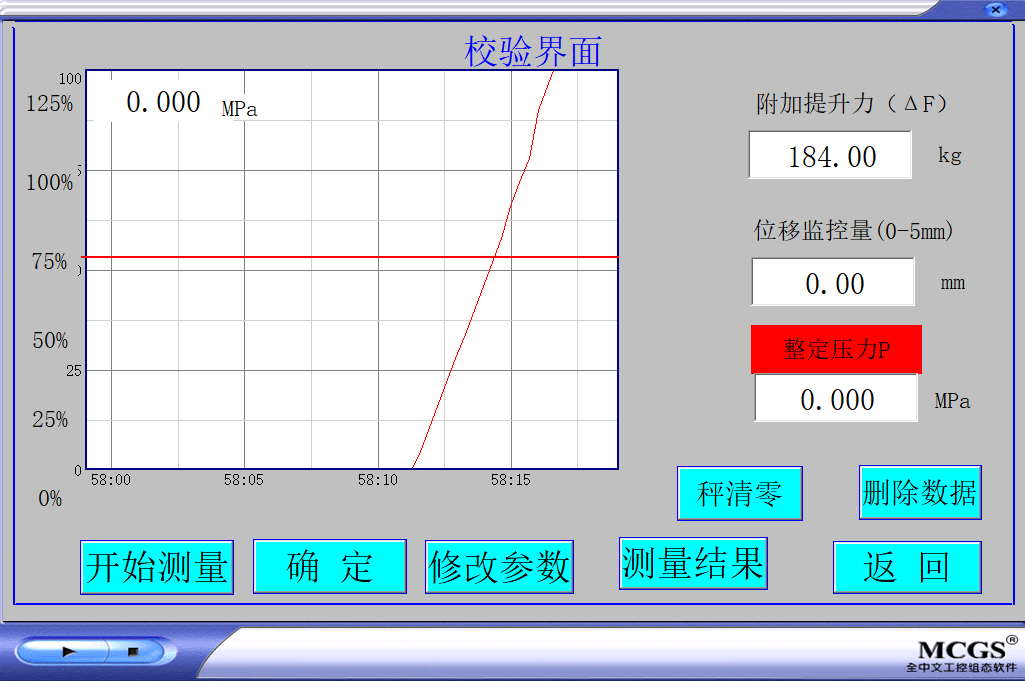Close the window using the top-right X
Image resolution: width=1025 pixels, height=681 pixels.
click(995, 9)
